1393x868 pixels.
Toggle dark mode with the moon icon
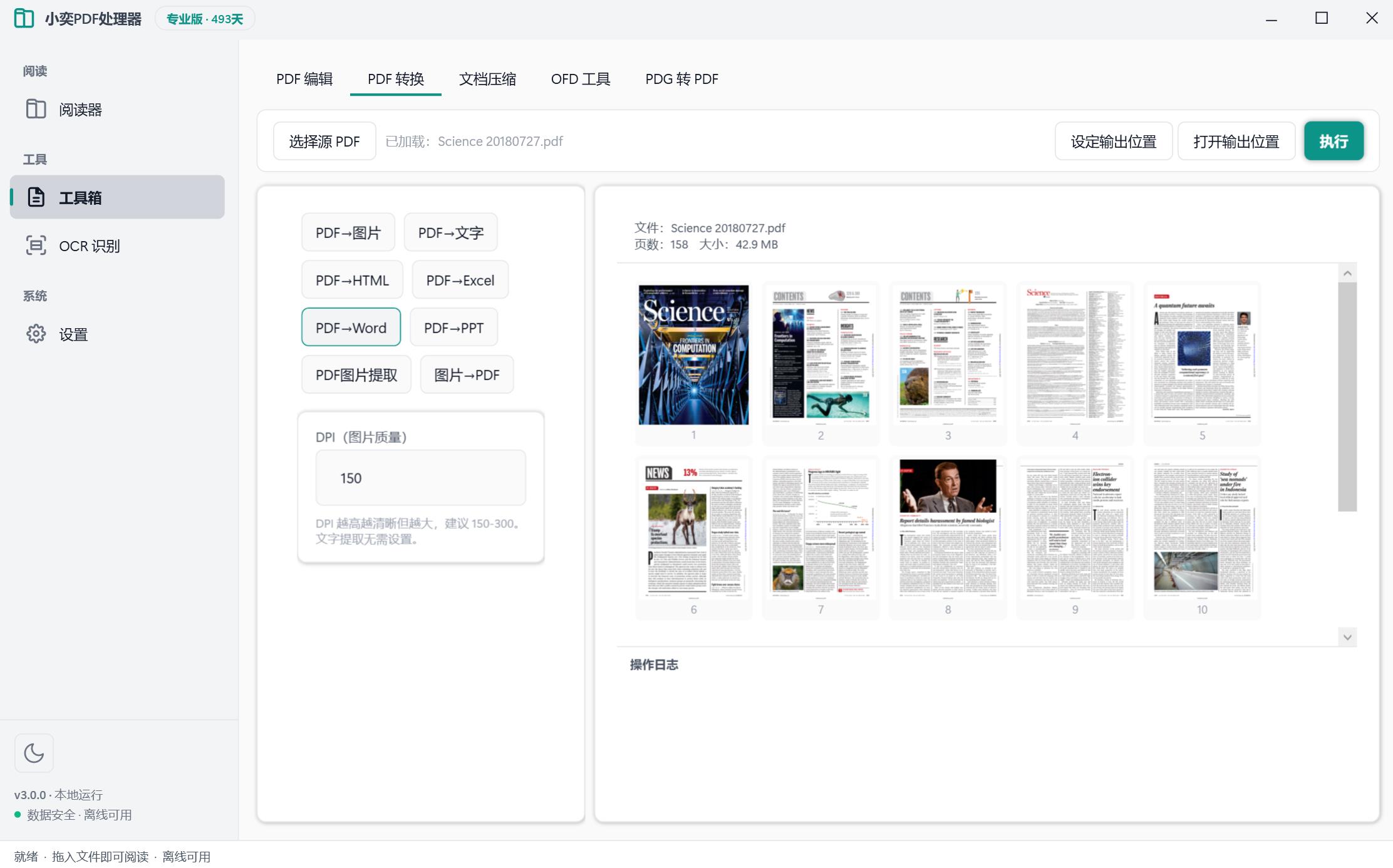click(x=34, y=753)
